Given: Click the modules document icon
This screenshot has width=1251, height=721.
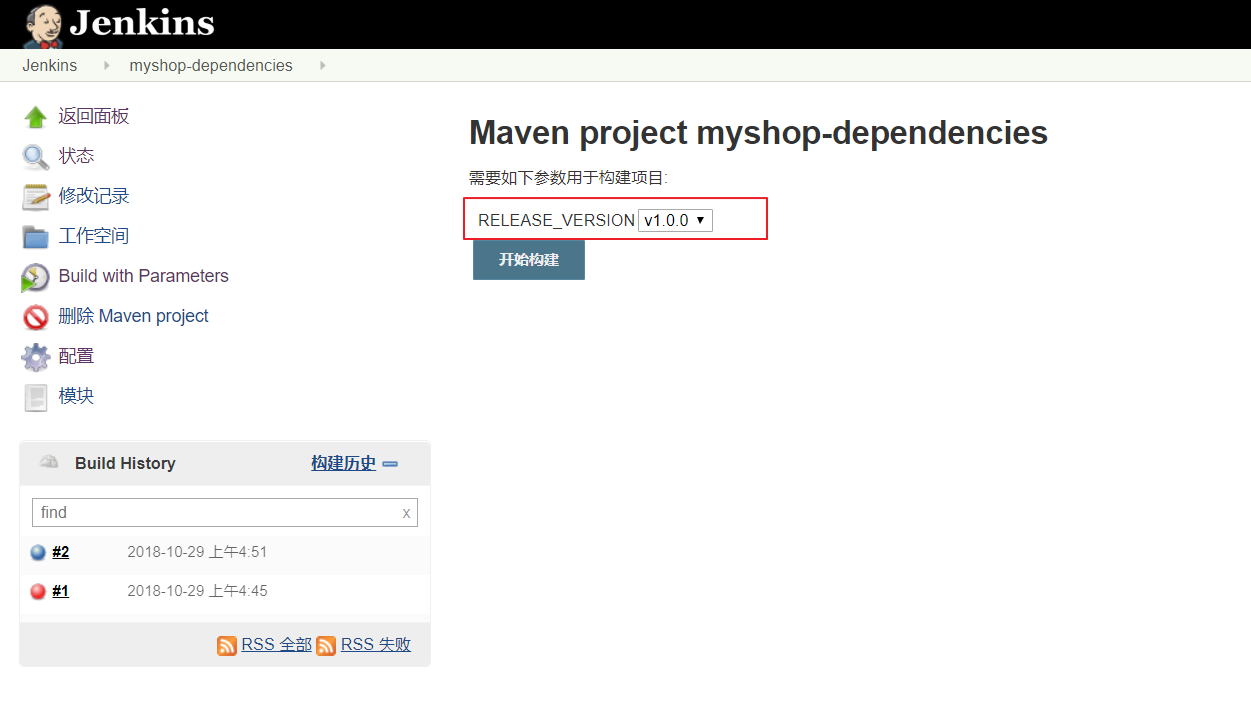Looking at the screenshot, I should pos(35,397).
